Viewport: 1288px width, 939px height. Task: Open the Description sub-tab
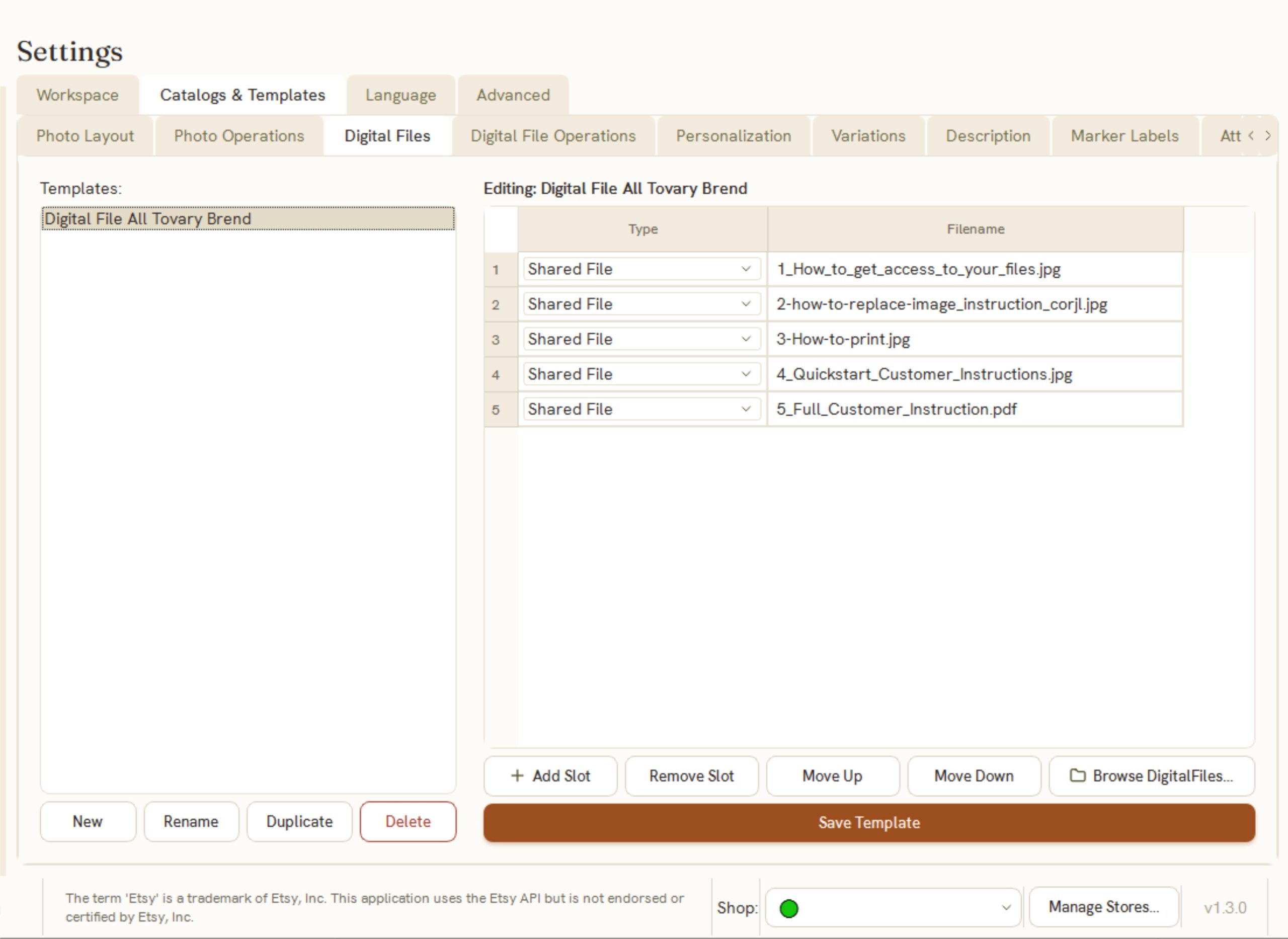tap(988, 136)
